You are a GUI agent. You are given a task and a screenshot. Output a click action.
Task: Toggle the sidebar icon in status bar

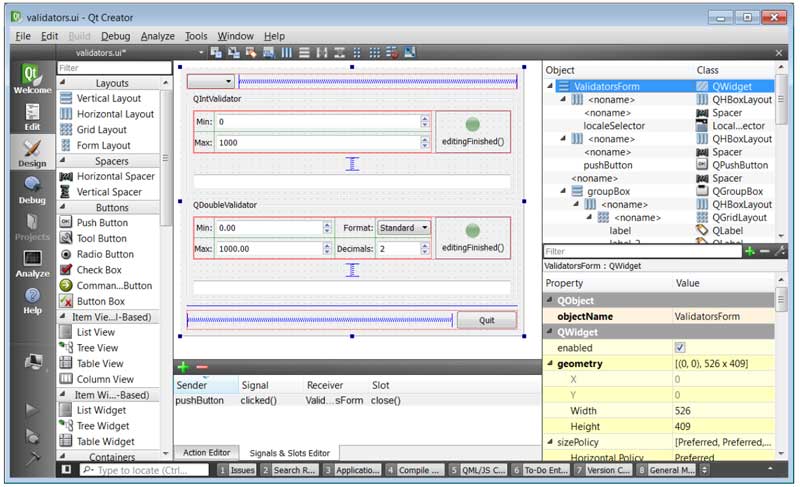[x=66, y=470]
